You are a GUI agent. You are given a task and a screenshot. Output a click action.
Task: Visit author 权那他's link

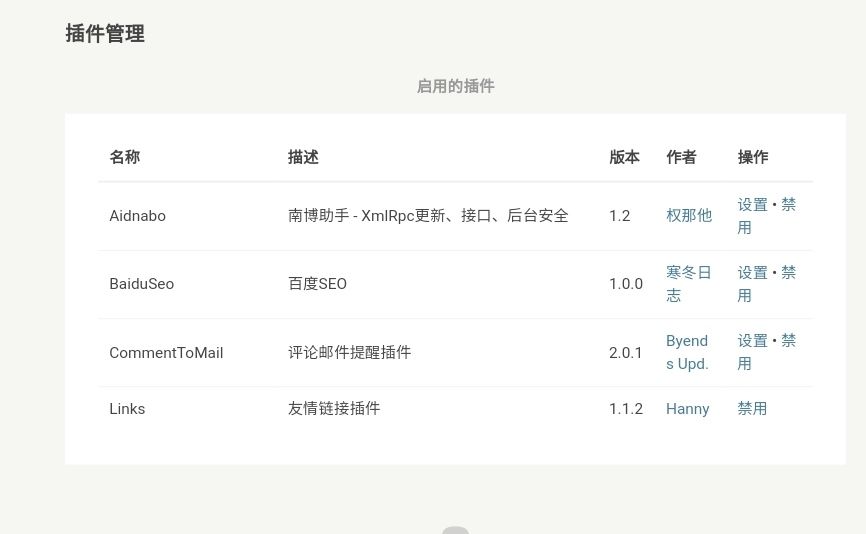(x=689, y=215)
